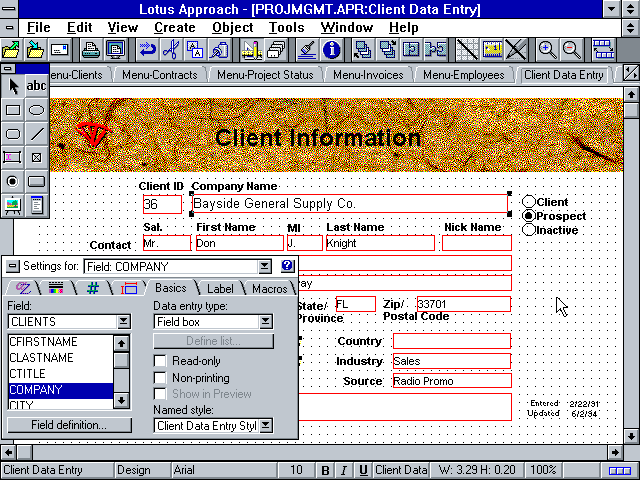This screenshot has height=480, width=640.
Task: Click the Paste glue-bottle toolbar icon
Action: click(x=219, y=50)
